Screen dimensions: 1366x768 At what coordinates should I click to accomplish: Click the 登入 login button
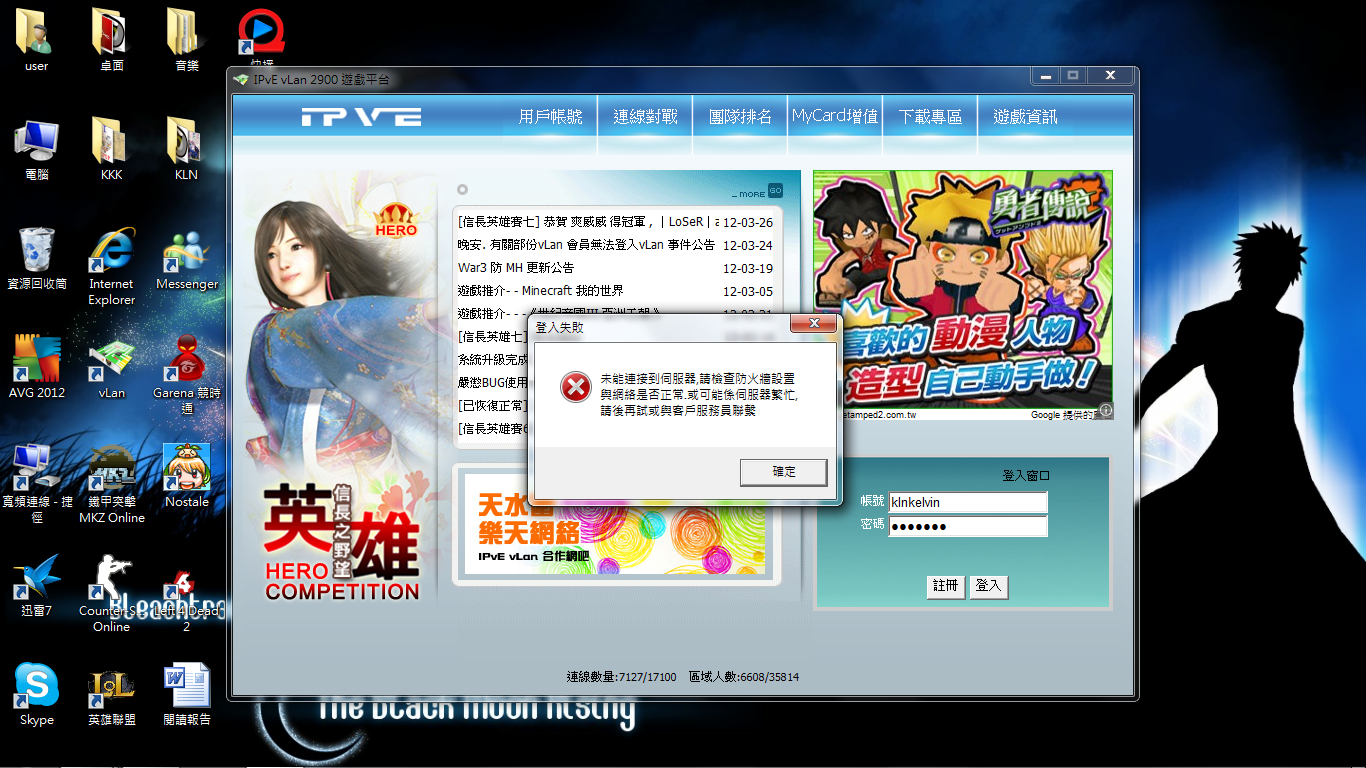click(988, 586)
